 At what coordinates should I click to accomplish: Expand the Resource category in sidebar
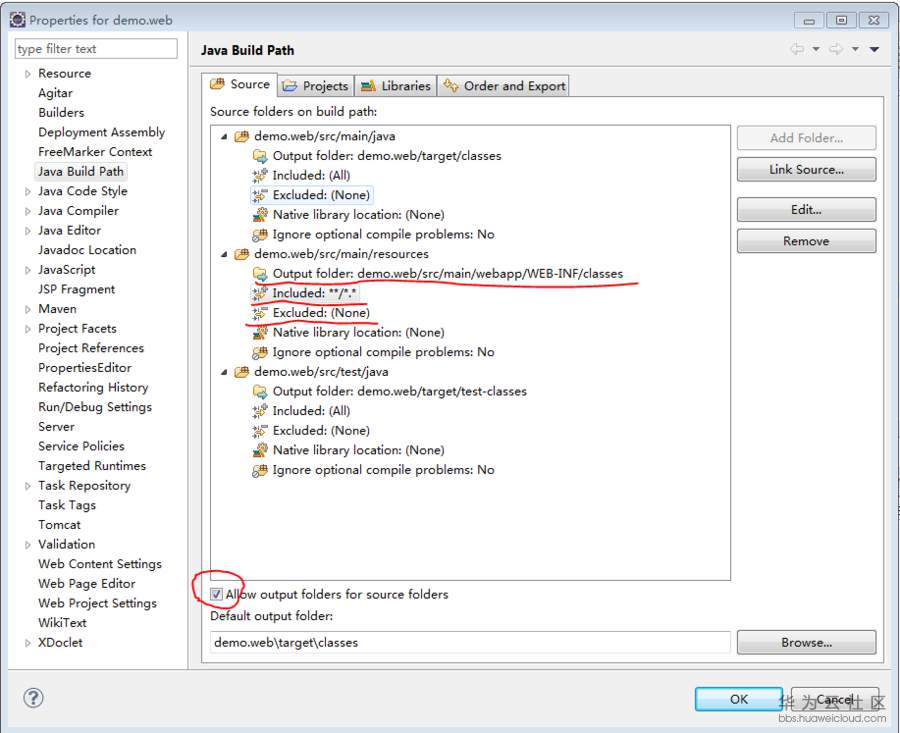[28, 73]
